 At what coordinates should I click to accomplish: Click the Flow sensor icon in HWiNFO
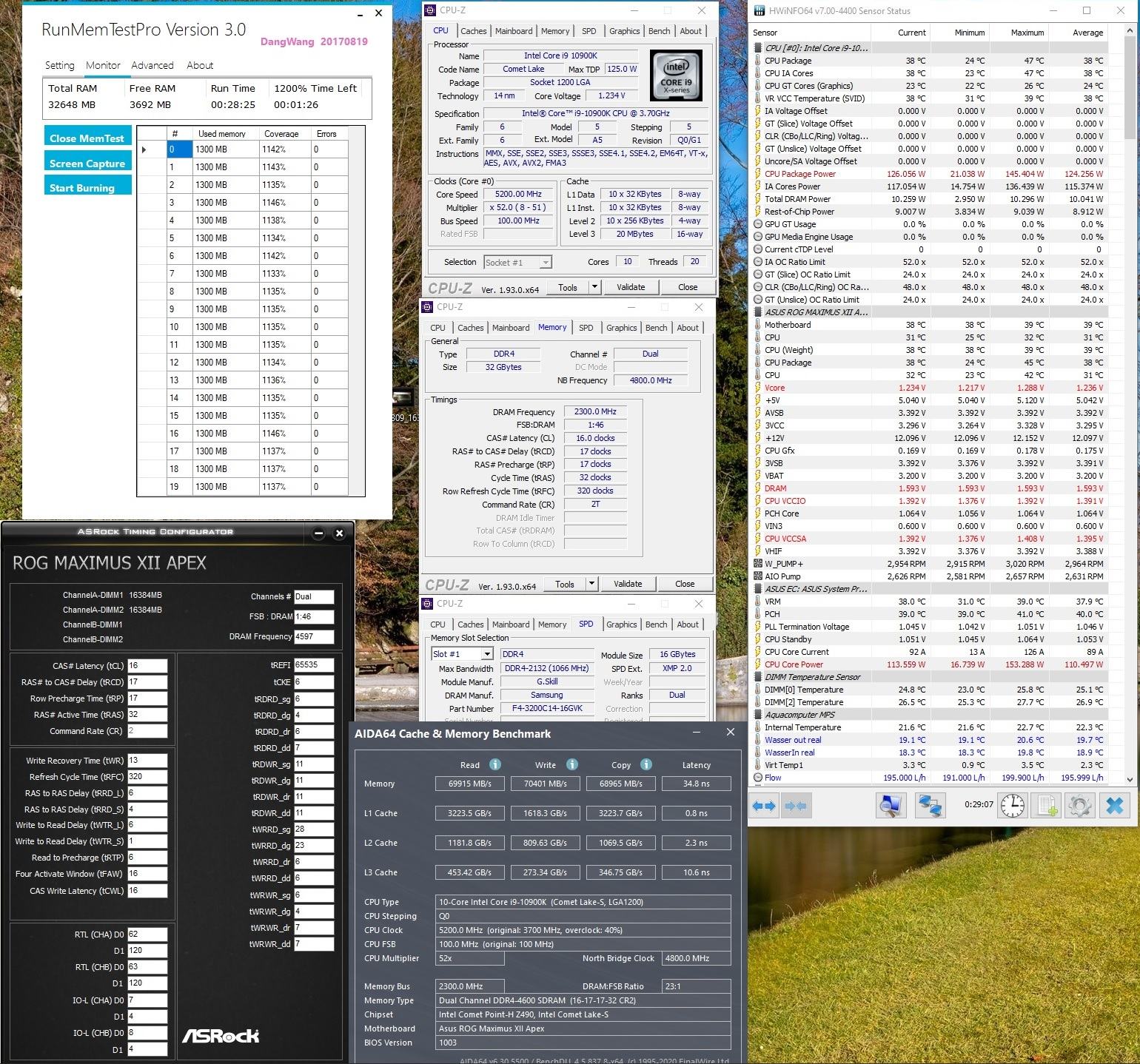click(758, 778)
